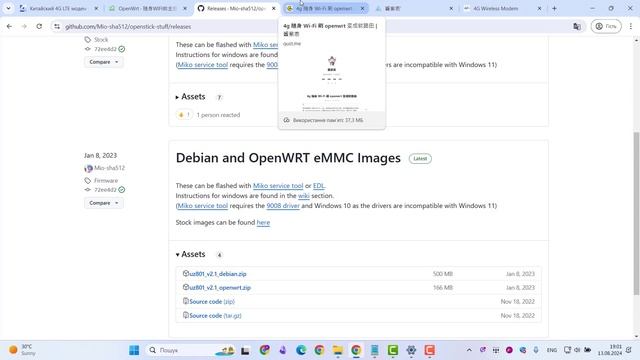Open the Firmware tag link
This screenshot has height=360, width=640.
[x=106, y=180]
